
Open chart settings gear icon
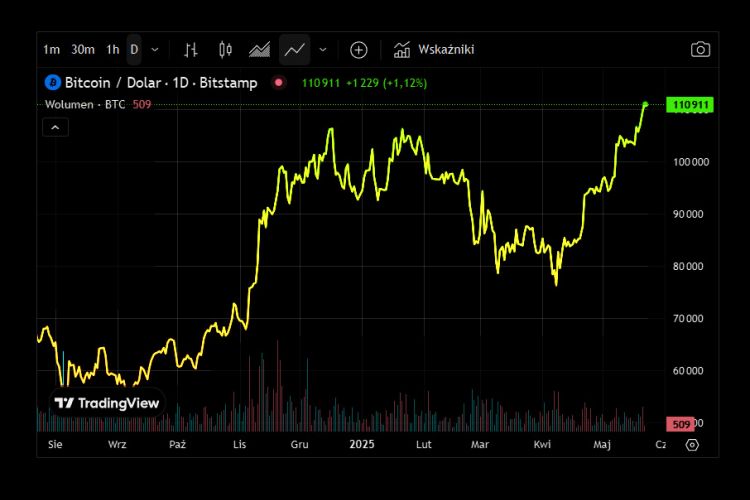691,445
